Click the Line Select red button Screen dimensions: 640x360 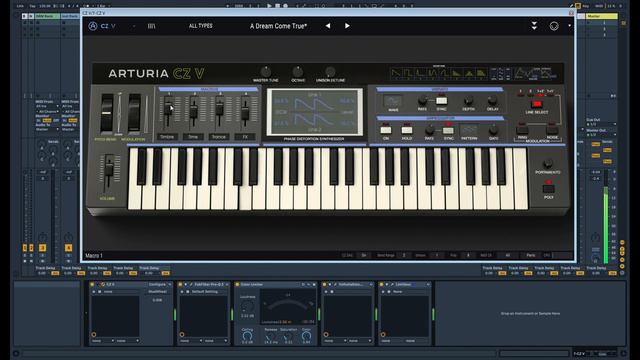click(x=537, y=104)
